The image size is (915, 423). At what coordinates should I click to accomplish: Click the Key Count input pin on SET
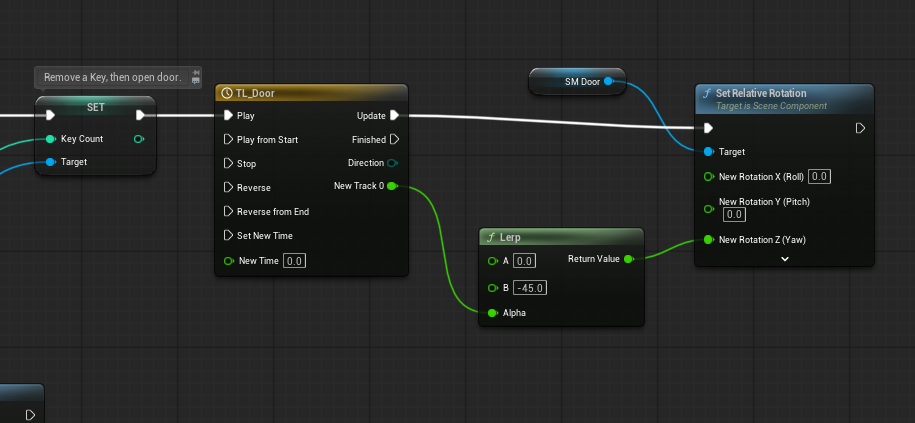point(50,139)
